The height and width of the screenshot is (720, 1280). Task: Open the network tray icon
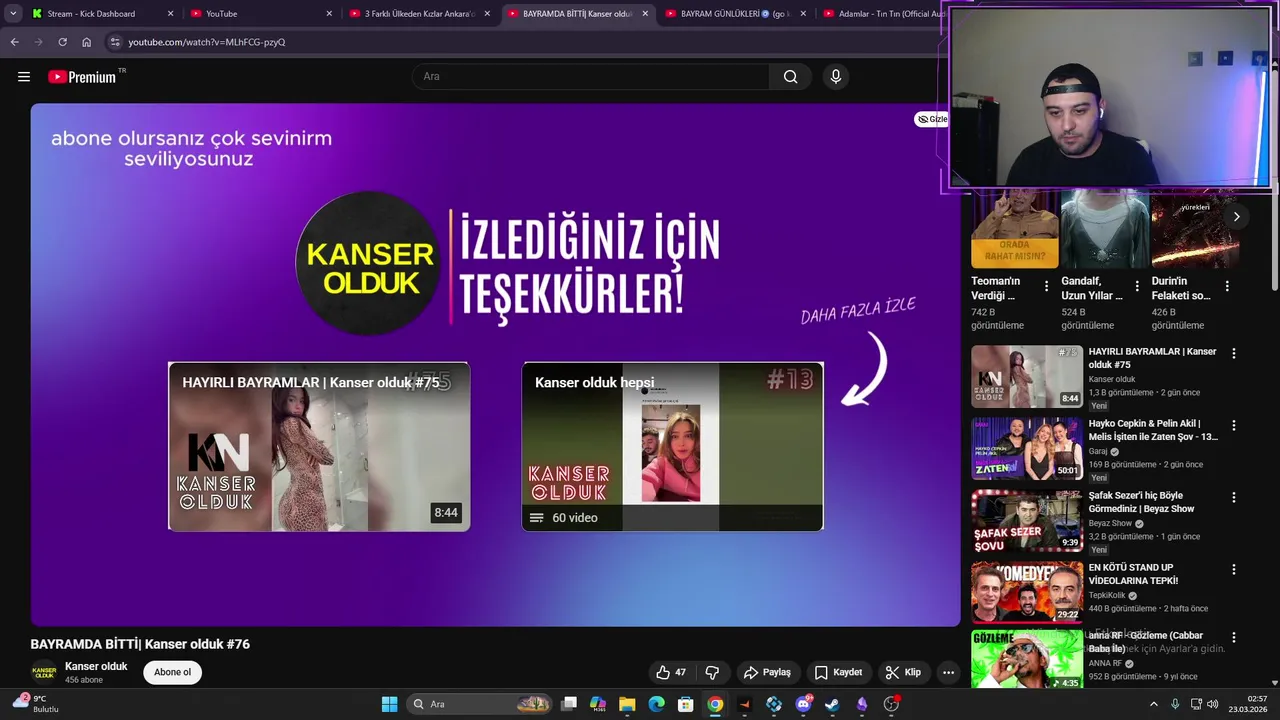click(1196, 704)
